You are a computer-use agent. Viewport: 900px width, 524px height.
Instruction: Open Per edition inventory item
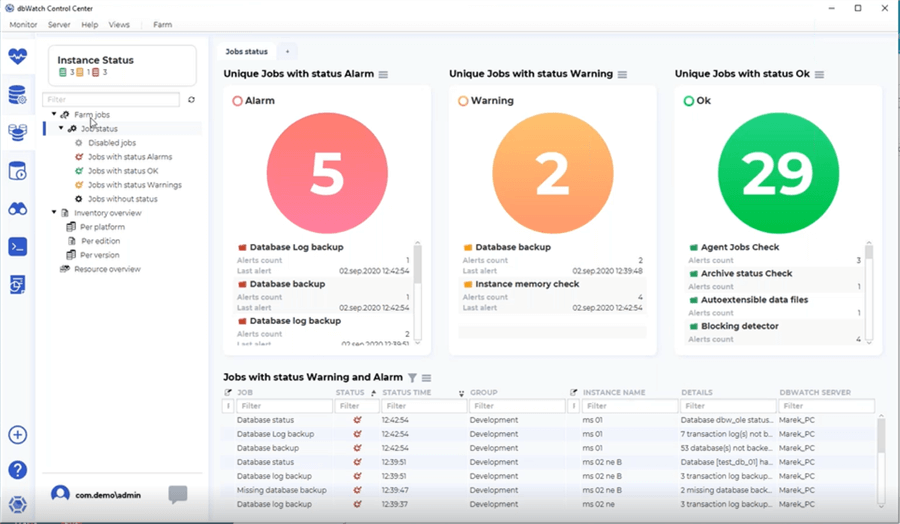click(100, 241)
